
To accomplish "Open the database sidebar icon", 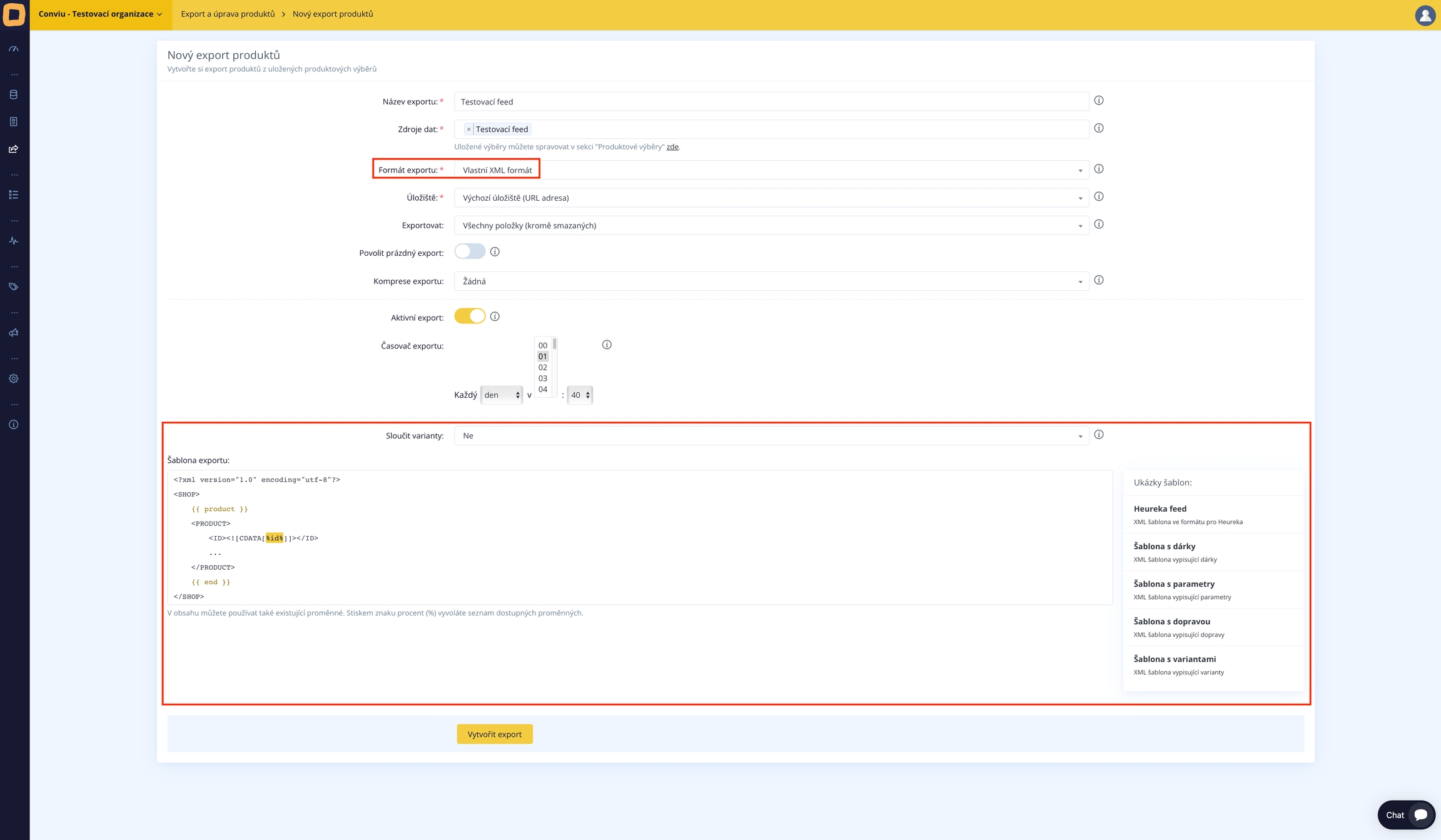I will click(14, 94).
